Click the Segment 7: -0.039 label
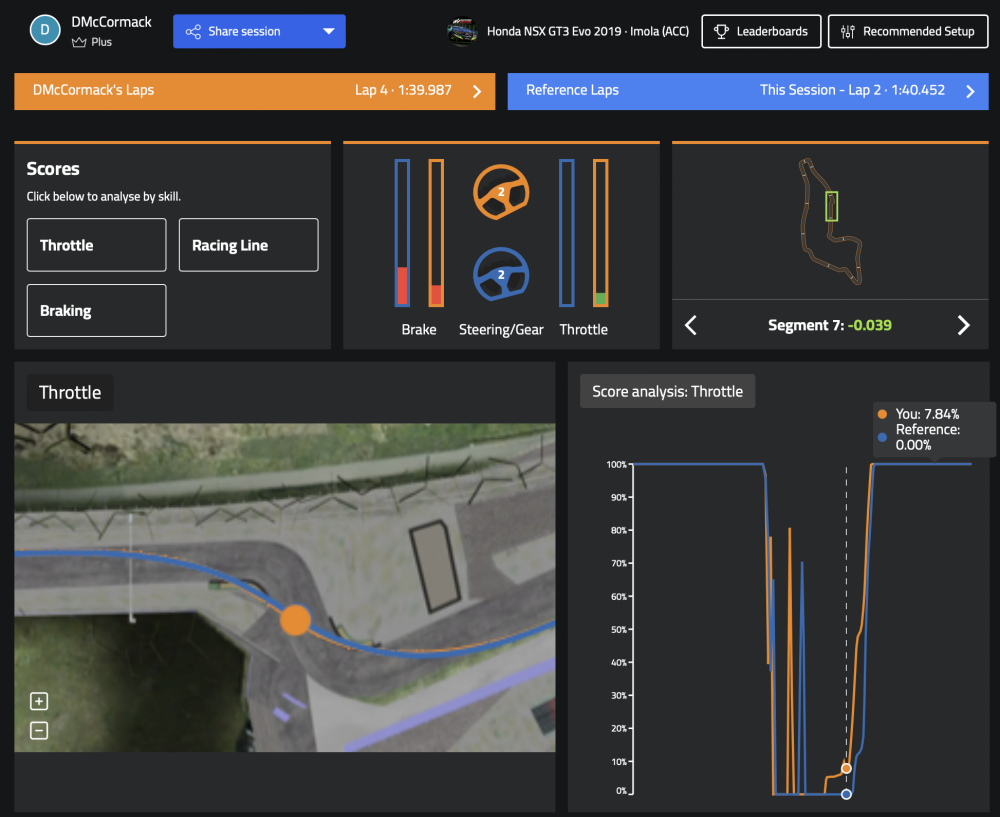Viewport: 1000px width, 817px height. click(x=830, y=325)
